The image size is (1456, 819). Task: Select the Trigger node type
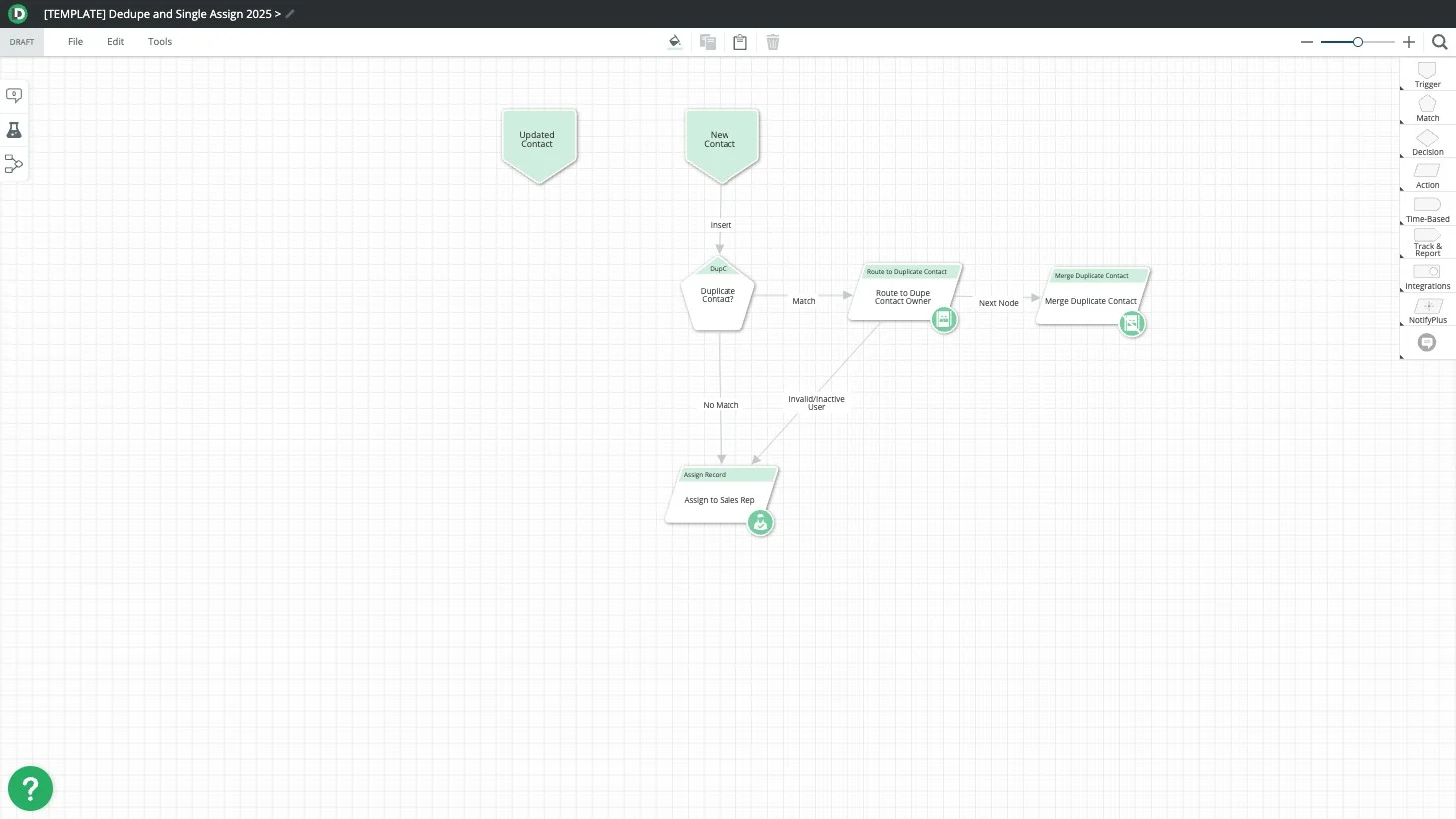click(1427, 75)
